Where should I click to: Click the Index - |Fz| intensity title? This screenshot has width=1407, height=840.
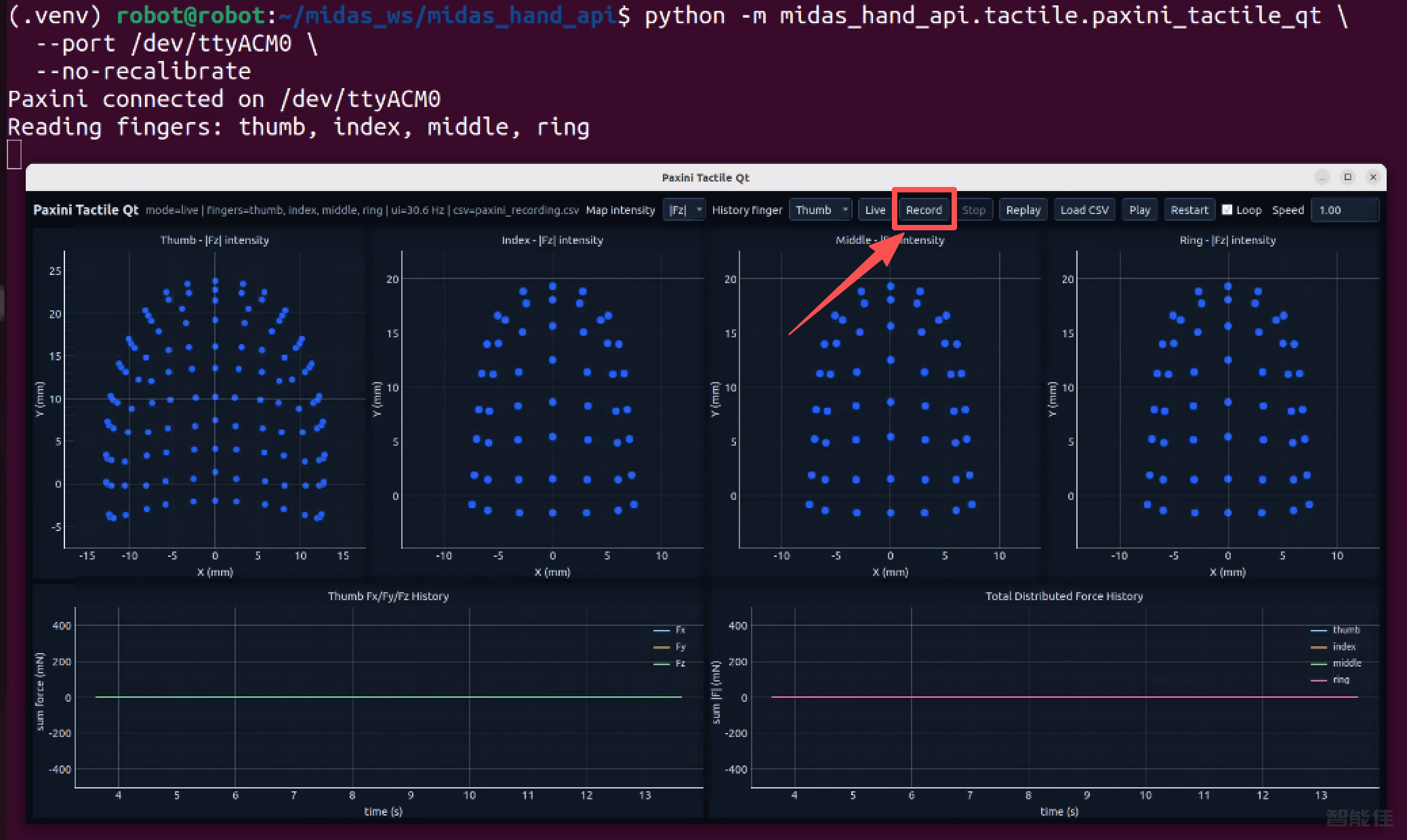[552, 240]
